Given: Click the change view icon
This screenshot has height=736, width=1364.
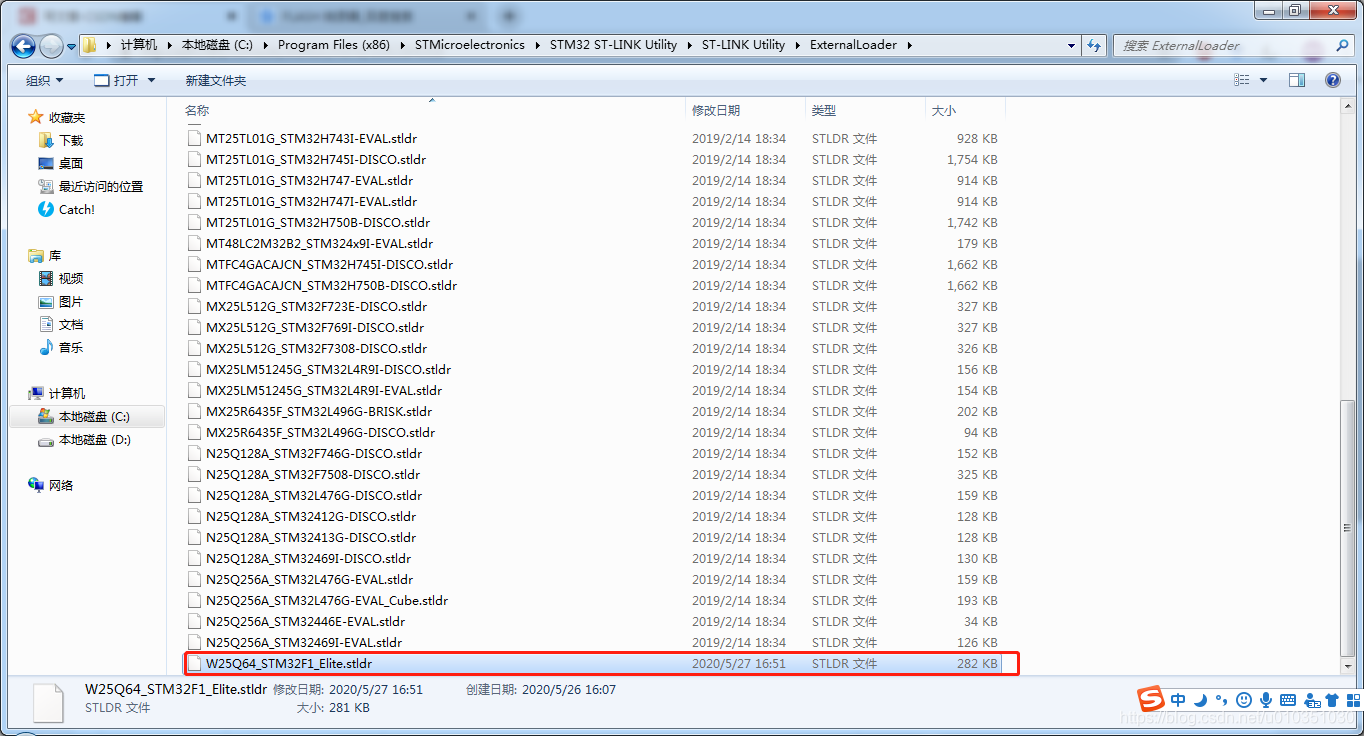Looking at the screenshot, I should [1242, 80].
